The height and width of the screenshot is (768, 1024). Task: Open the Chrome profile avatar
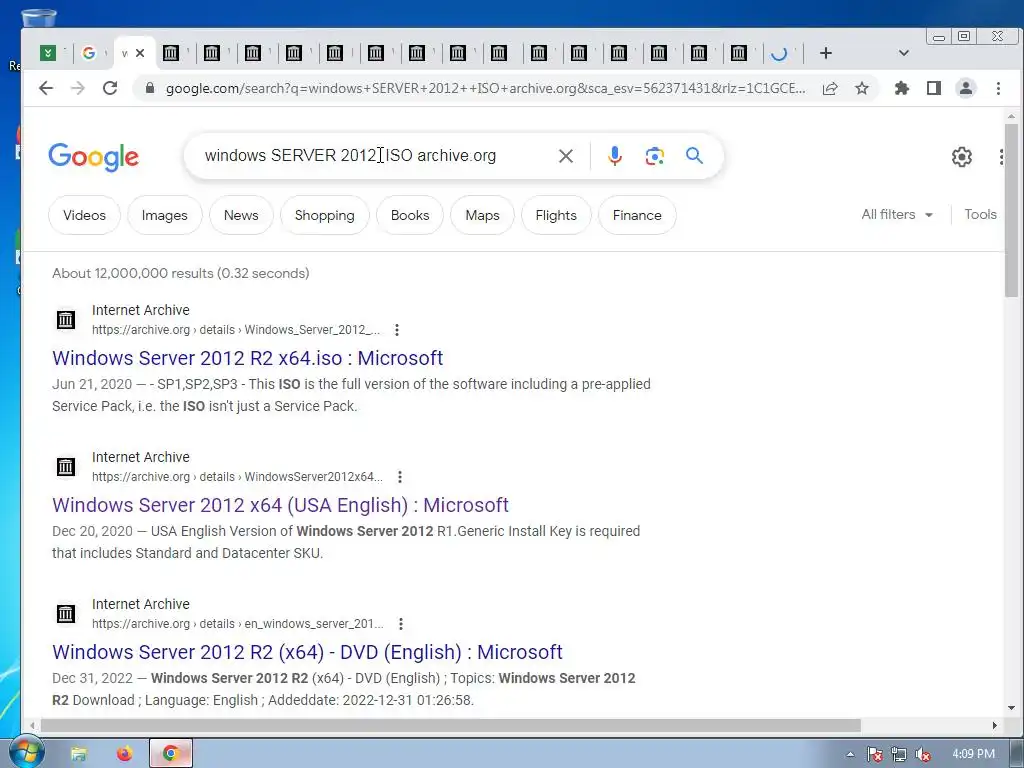[966, 88]
